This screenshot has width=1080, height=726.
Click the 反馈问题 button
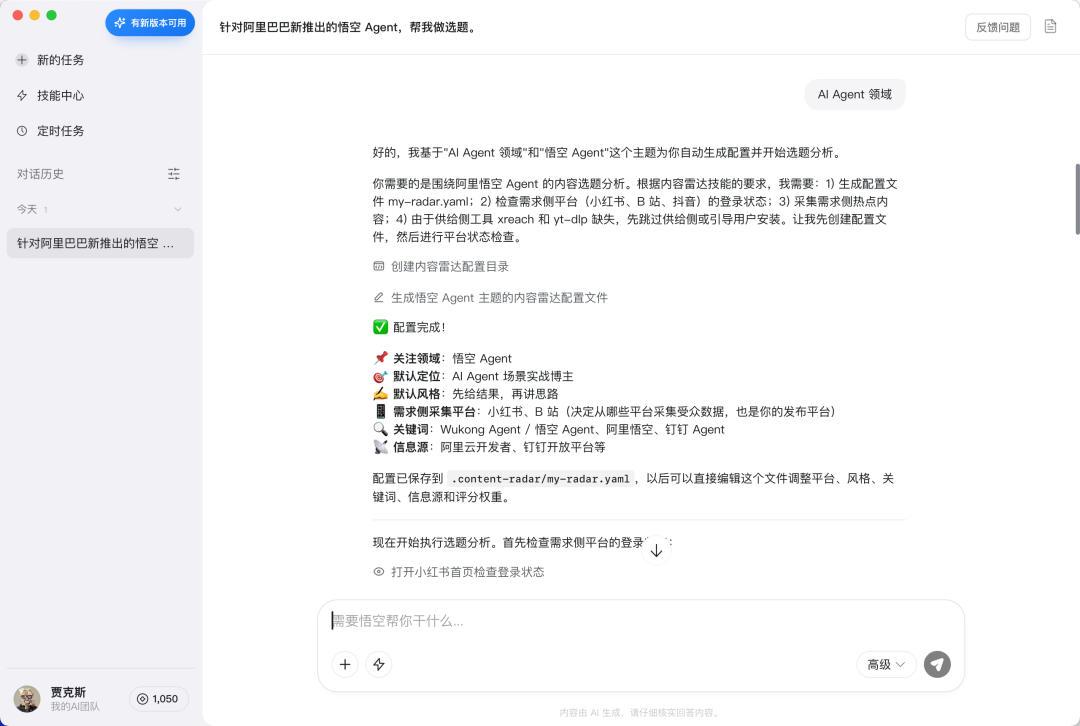(x=997, y=27)
